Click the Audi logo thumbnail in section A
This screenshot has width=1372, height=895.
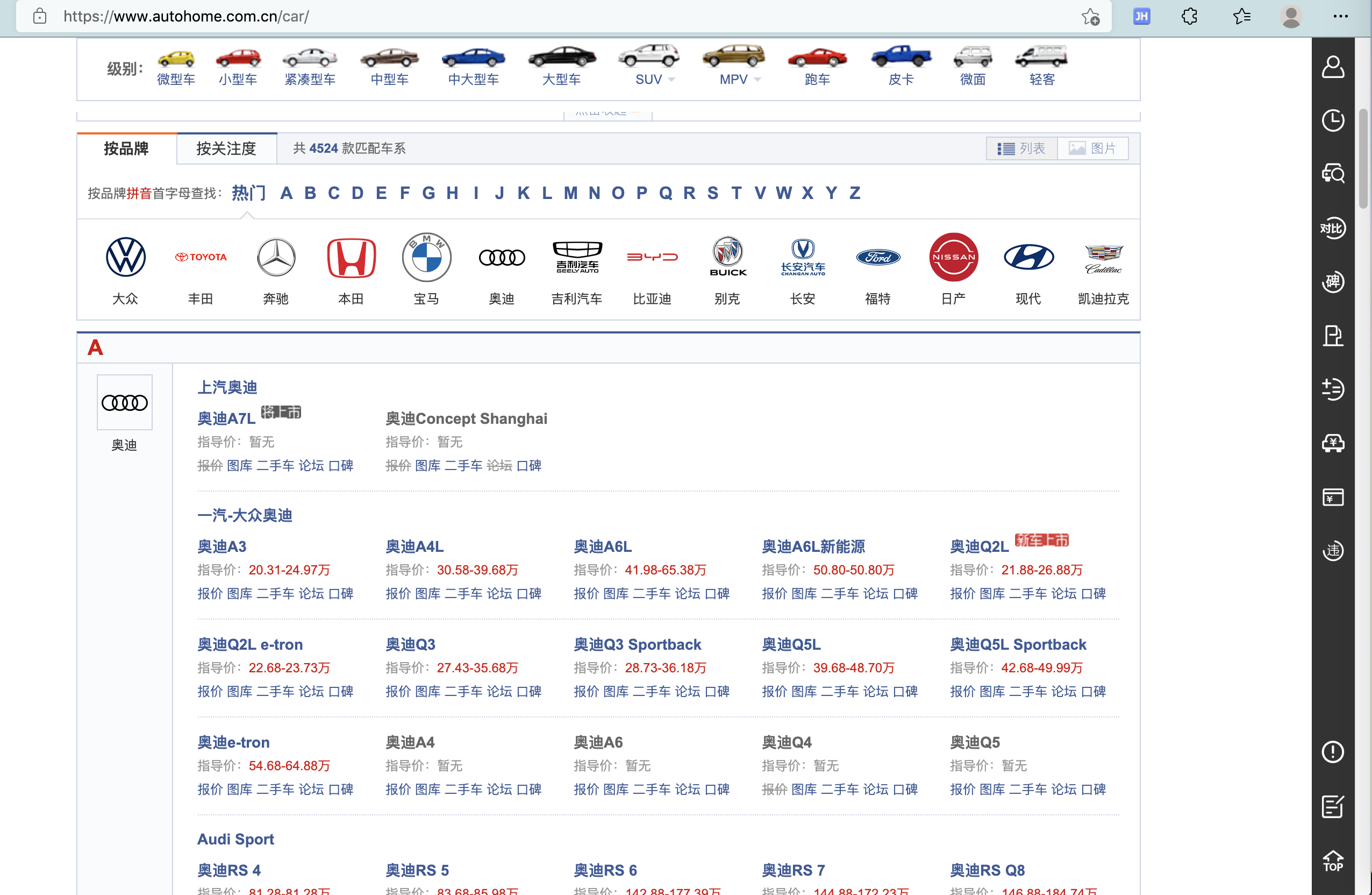[125, 402]
